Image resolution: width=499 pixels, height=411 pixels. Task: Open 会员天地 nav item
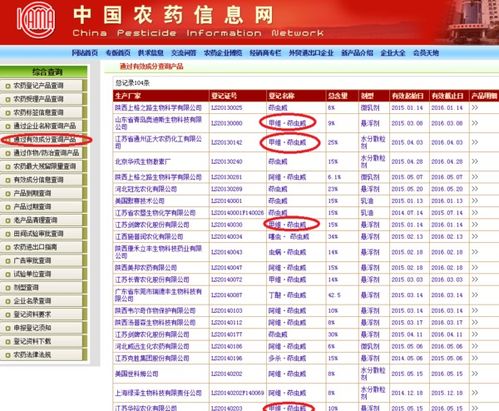(x=426, y=53)
